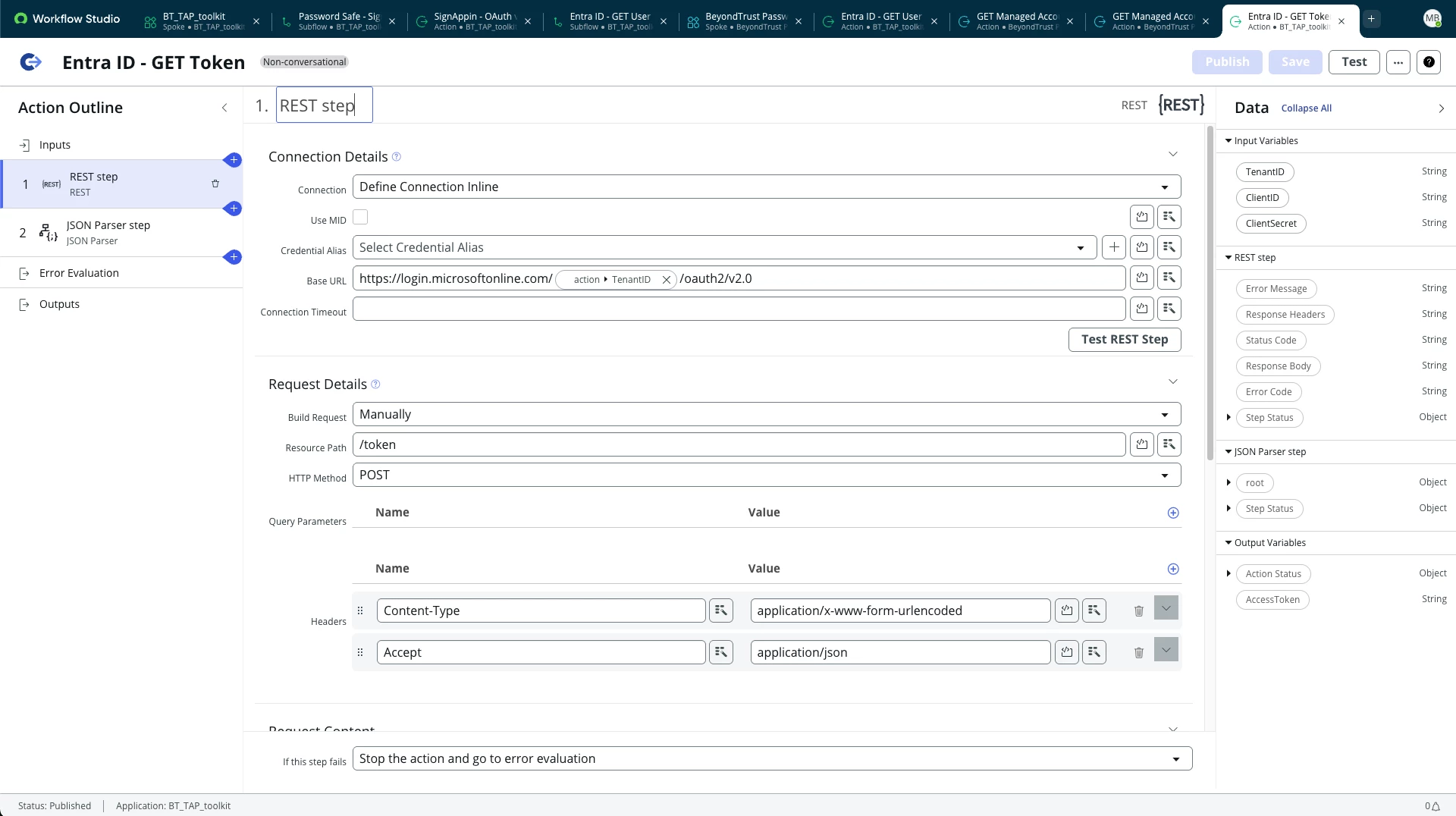Add a step above REST step
1456x816 pixels.
click(x=234, y=160)
